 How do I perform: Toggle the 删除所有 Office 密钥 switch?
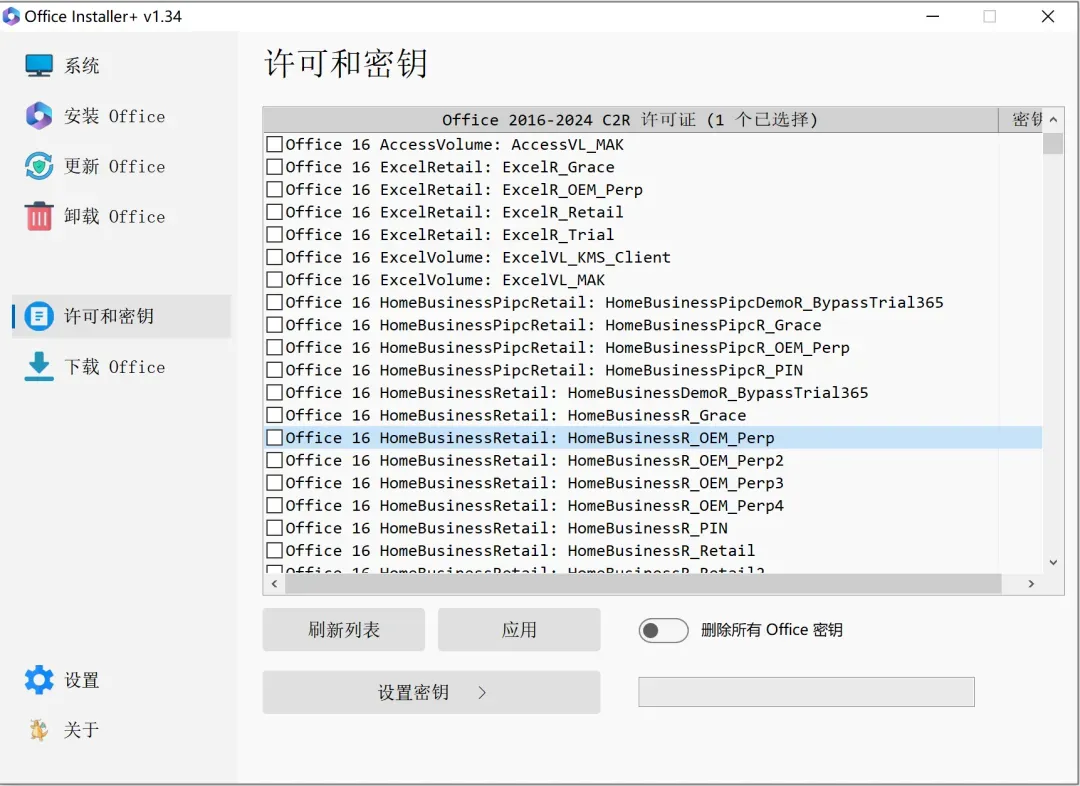tap(663, 630)
